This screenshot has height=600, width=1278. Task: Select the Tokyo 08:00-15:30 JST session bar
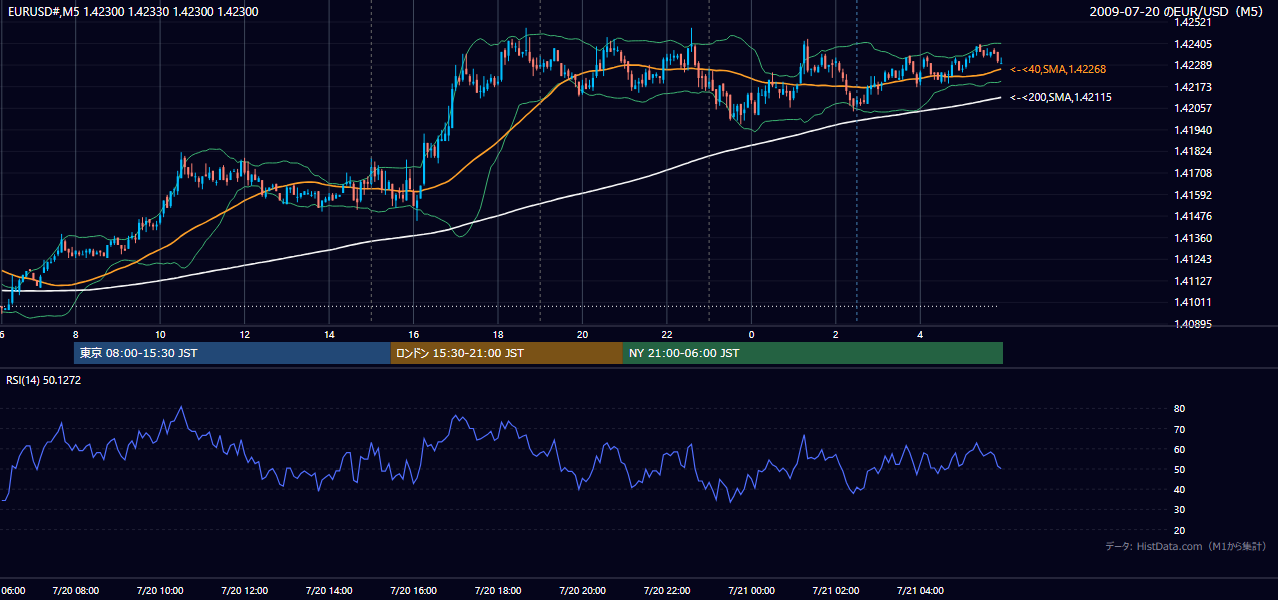[232, 353]
